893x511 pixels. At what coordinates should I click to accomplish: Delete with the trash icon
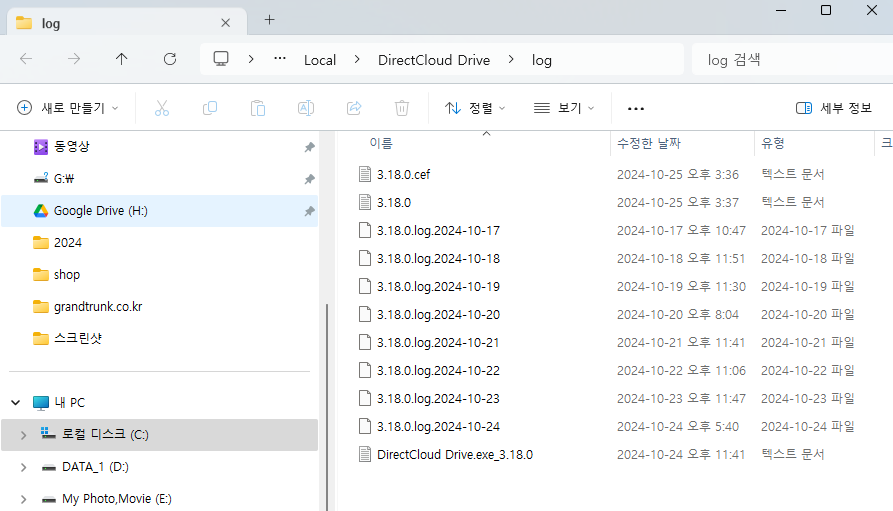pyautogui.click(x=402, y=108)
